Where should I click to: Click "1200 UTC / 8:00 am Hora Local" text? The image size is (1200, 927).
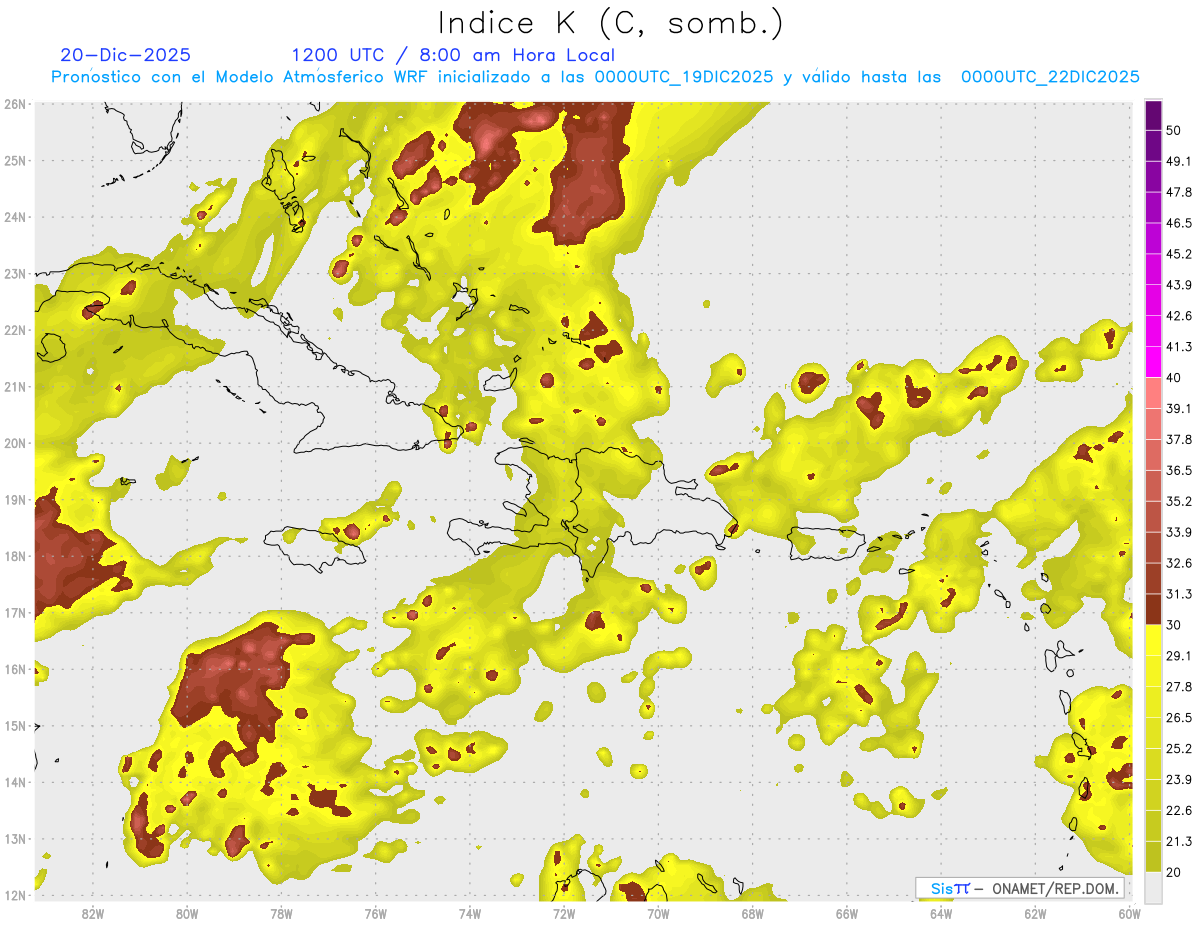click(453, 55)
